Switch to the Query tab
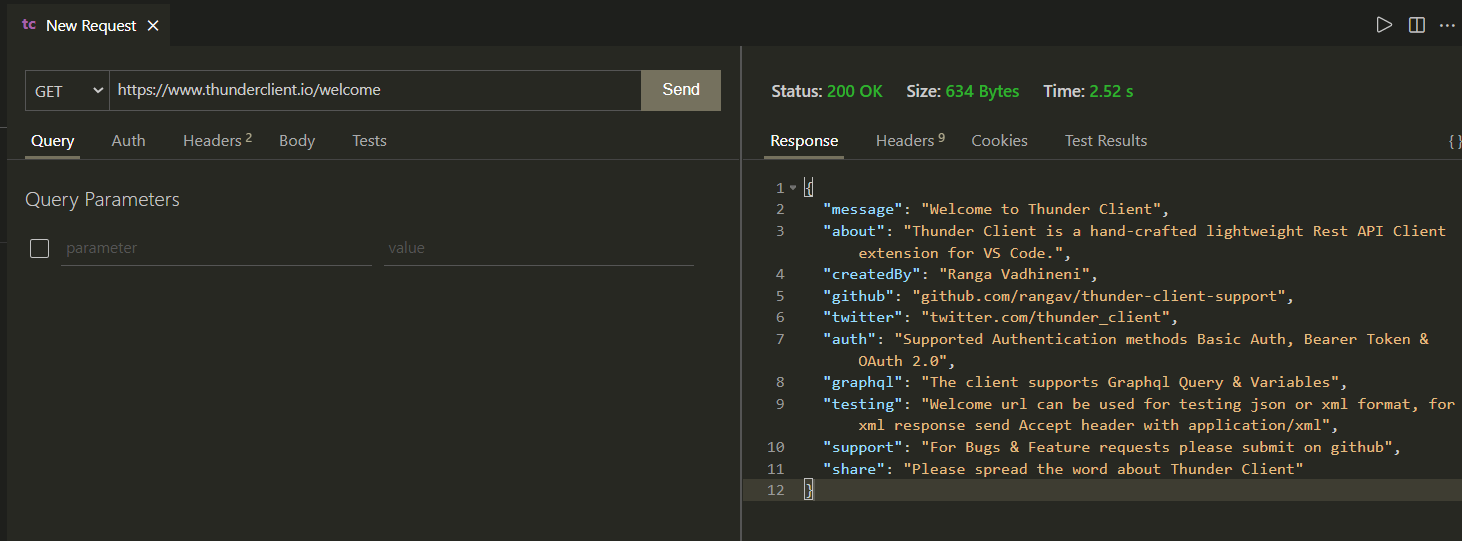1462x541 pixels. point(52,141)
